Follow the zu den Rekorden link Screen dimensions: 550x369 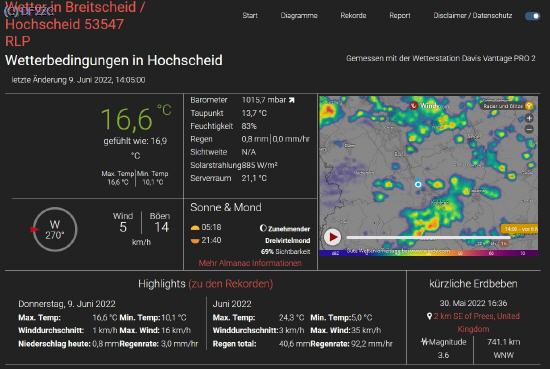tap(230, 283)
